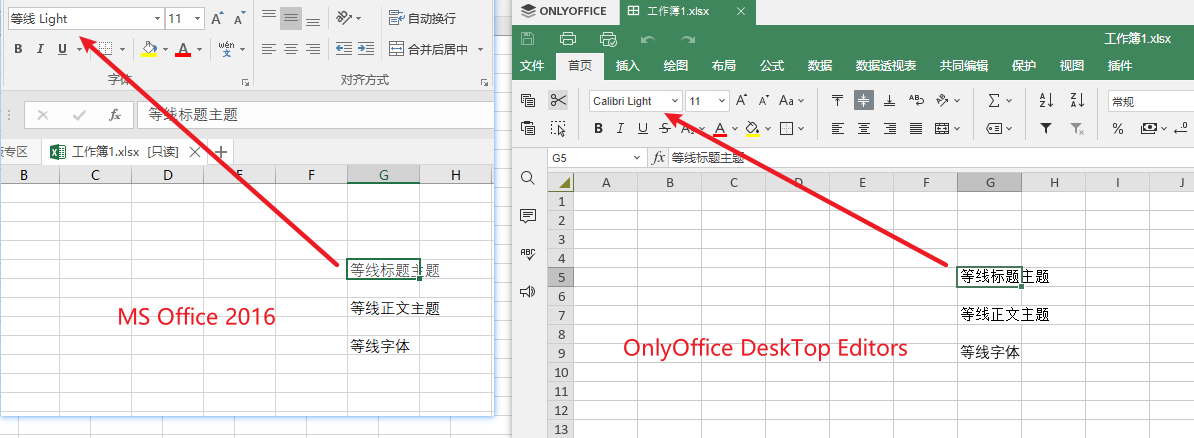1194x438 pixels.
Task: Switch to the 数据透视表 tab in OnlyOffice
Action: 886,66
